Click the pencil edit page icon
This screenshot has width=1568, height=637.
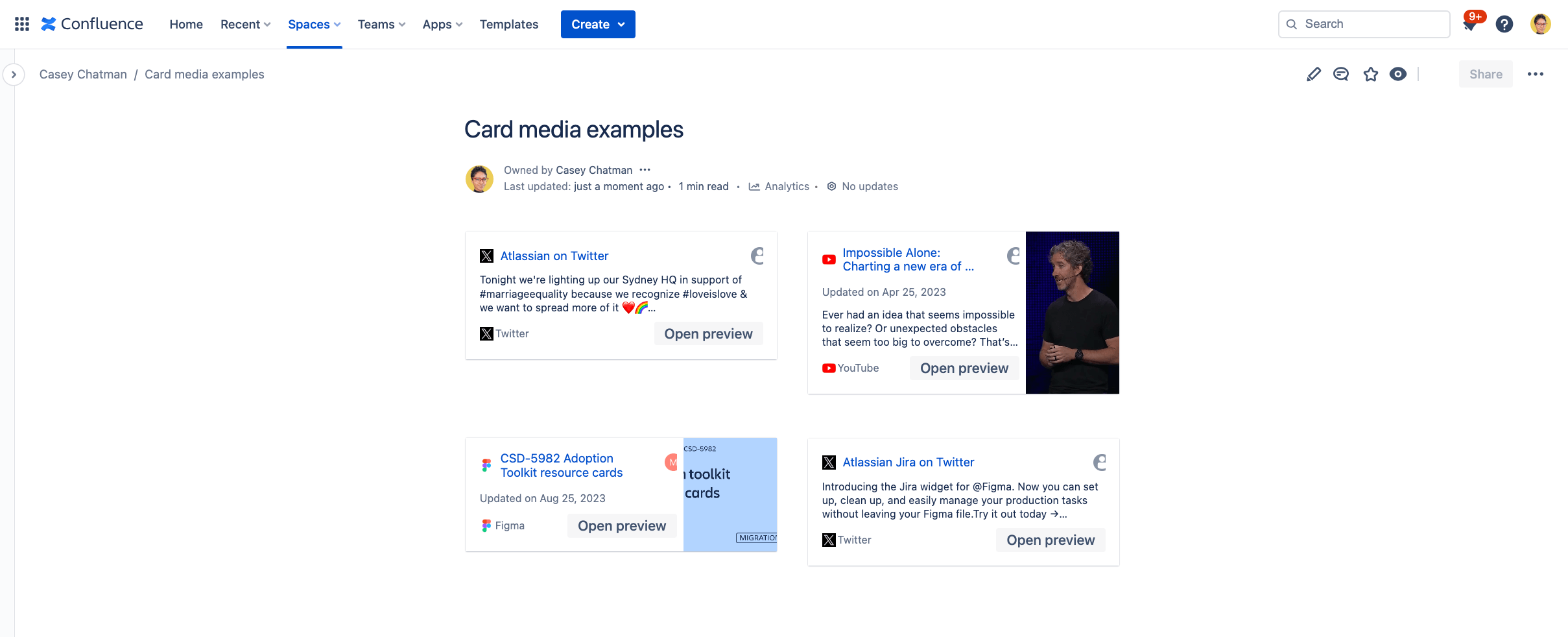tap(1313, 75)
